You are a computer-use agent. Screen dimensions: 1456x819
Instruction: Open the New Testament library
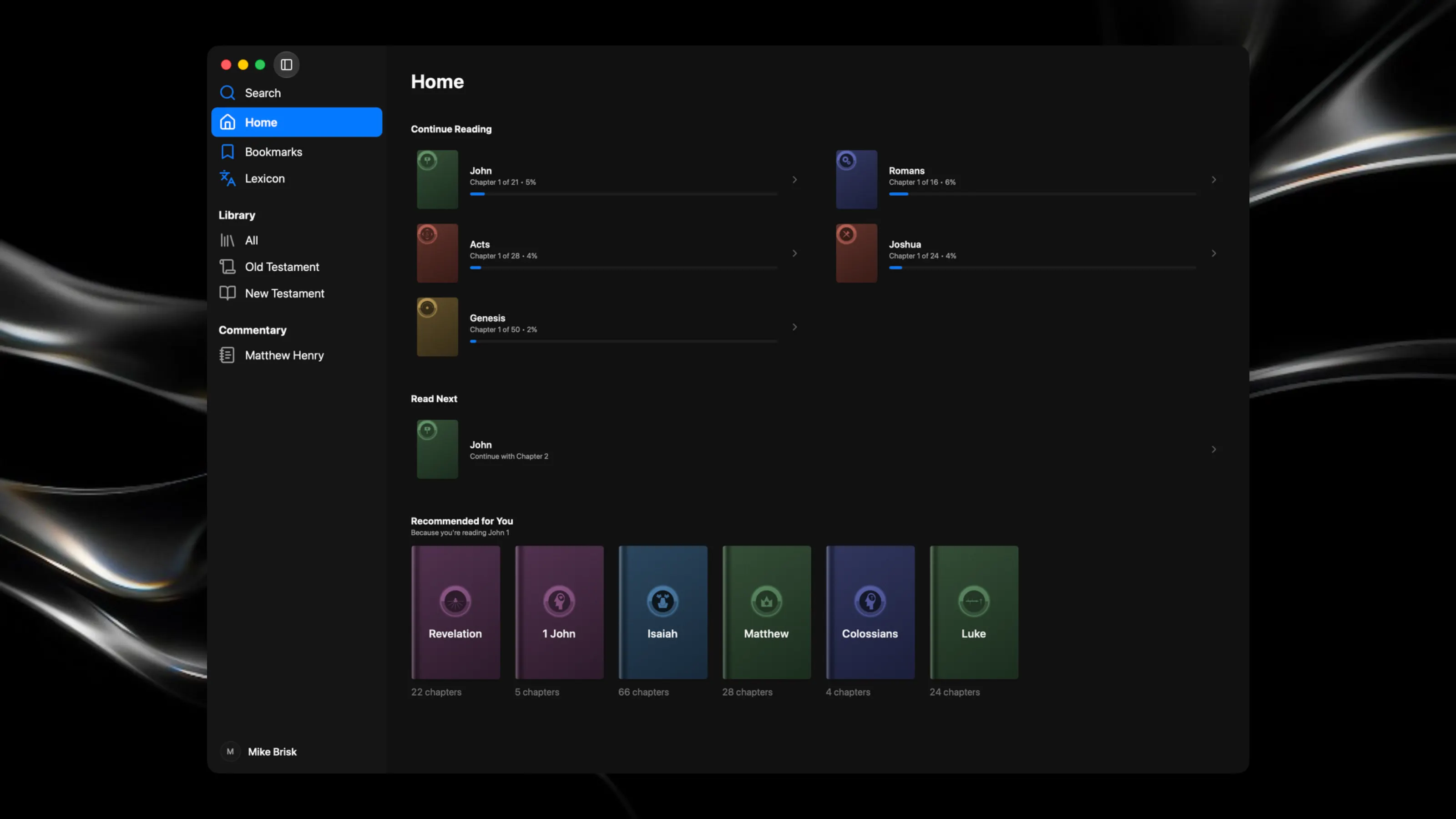[x=297, y=293]
